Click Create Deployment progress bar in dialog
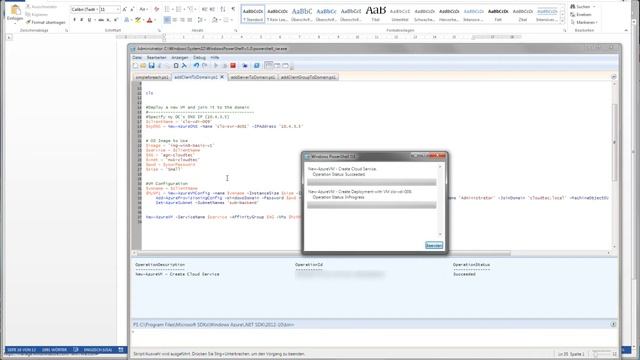This screenshot has width=640, height=360. 371,205
